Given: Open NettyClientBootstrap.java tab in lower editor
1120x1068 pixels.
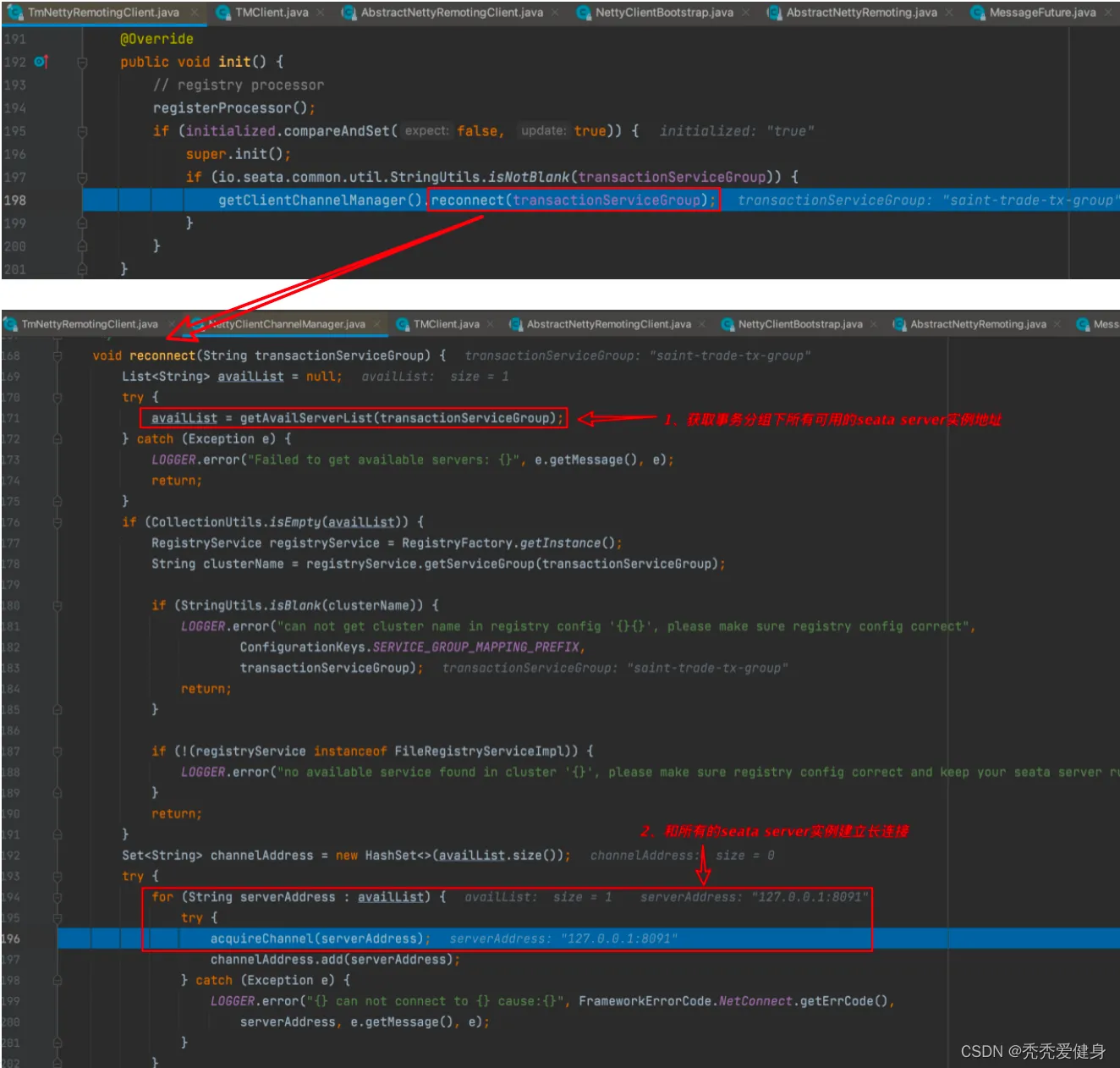Looking at the screenshot, I should point(800,324).
